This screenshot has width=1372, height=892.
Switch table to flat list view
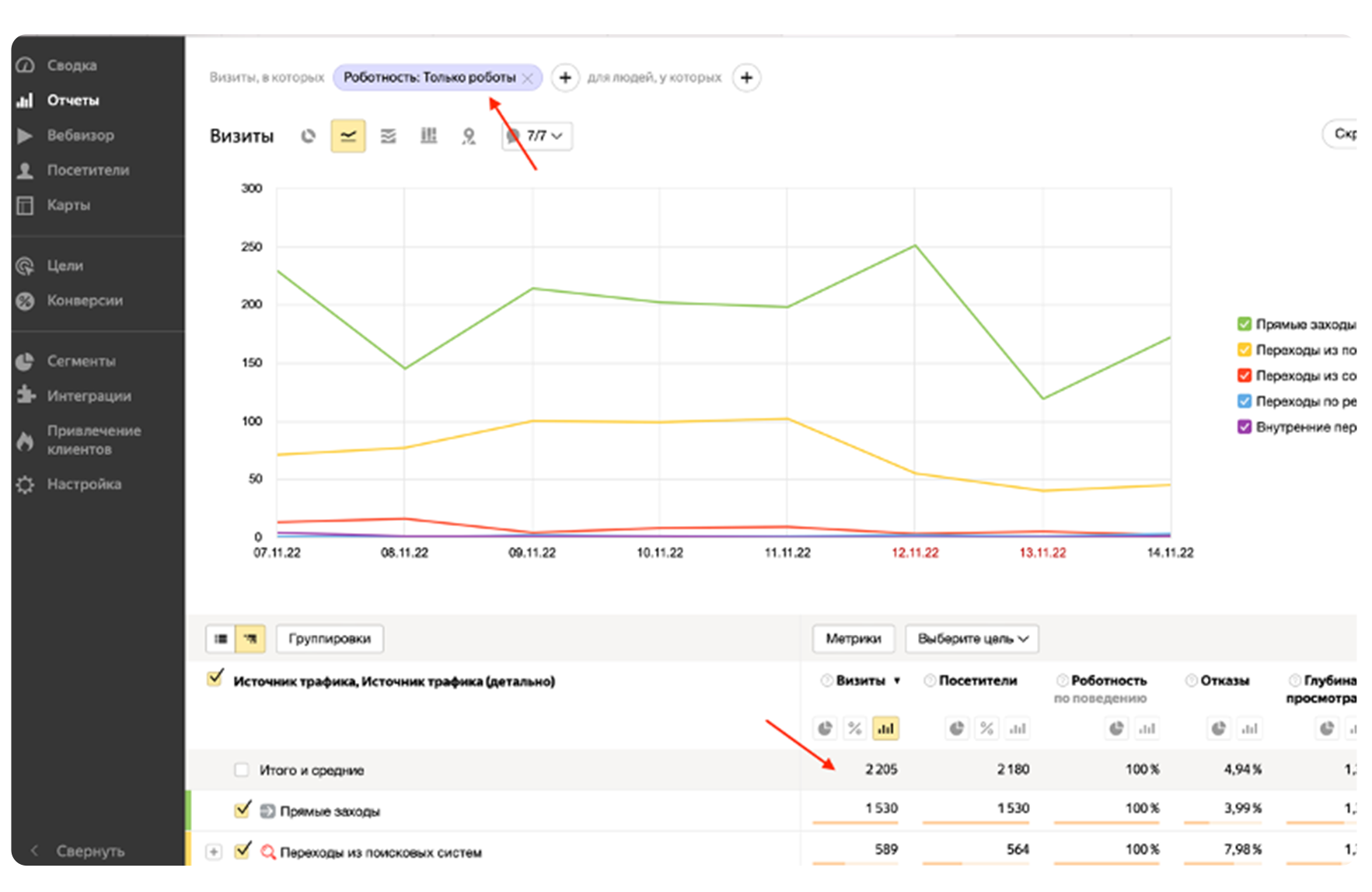coord(221,639)
